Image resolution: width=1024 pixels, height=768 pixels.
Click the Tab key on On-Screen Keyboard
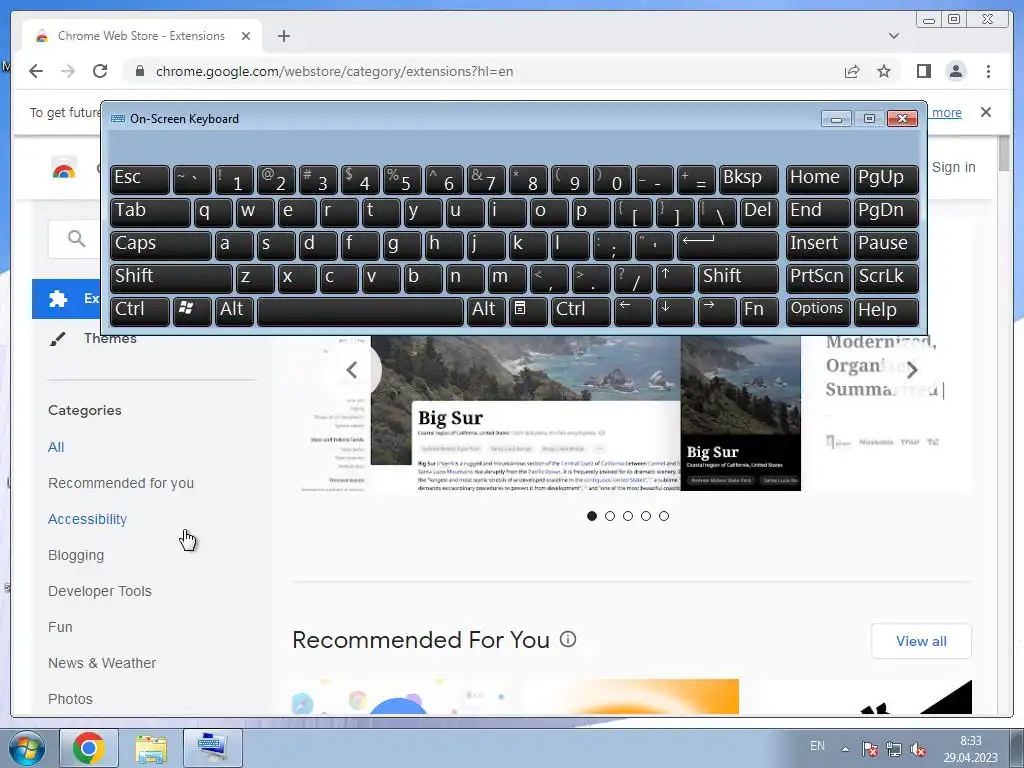(x=150, y=212)
